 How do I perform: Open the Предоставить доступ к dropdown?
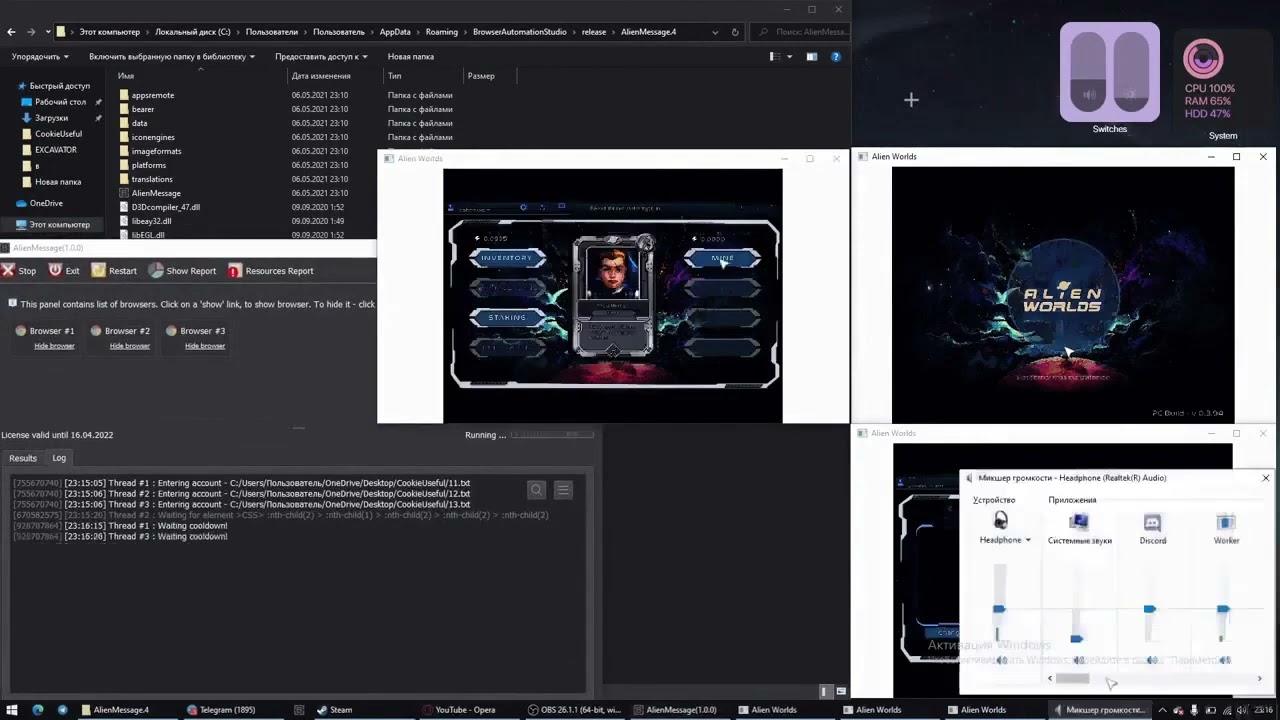point(322,57)
